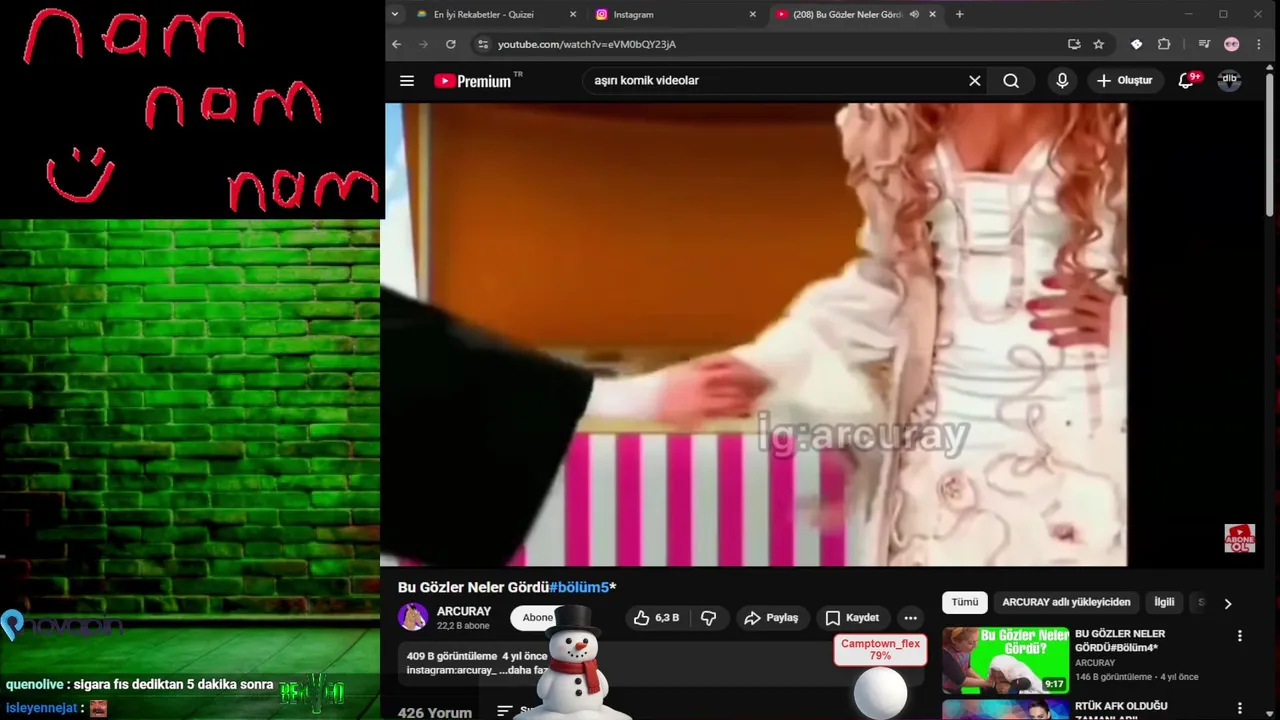The image size is (1280, 720).
Task: Click the Oluştur create button
Action: pos(1124,81)
